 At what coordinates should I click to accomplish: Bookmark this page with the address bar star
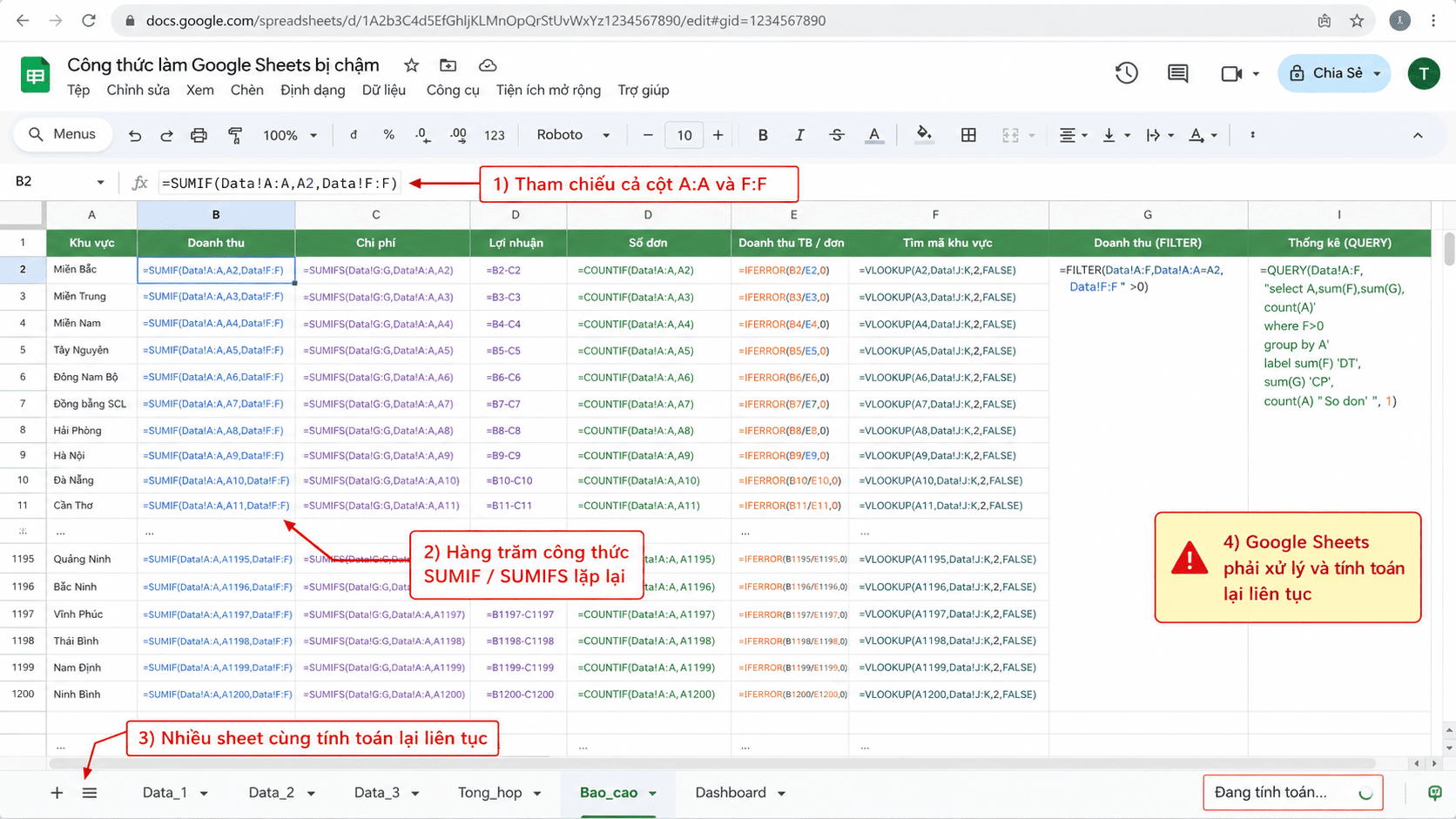(x=1357, y=21)
